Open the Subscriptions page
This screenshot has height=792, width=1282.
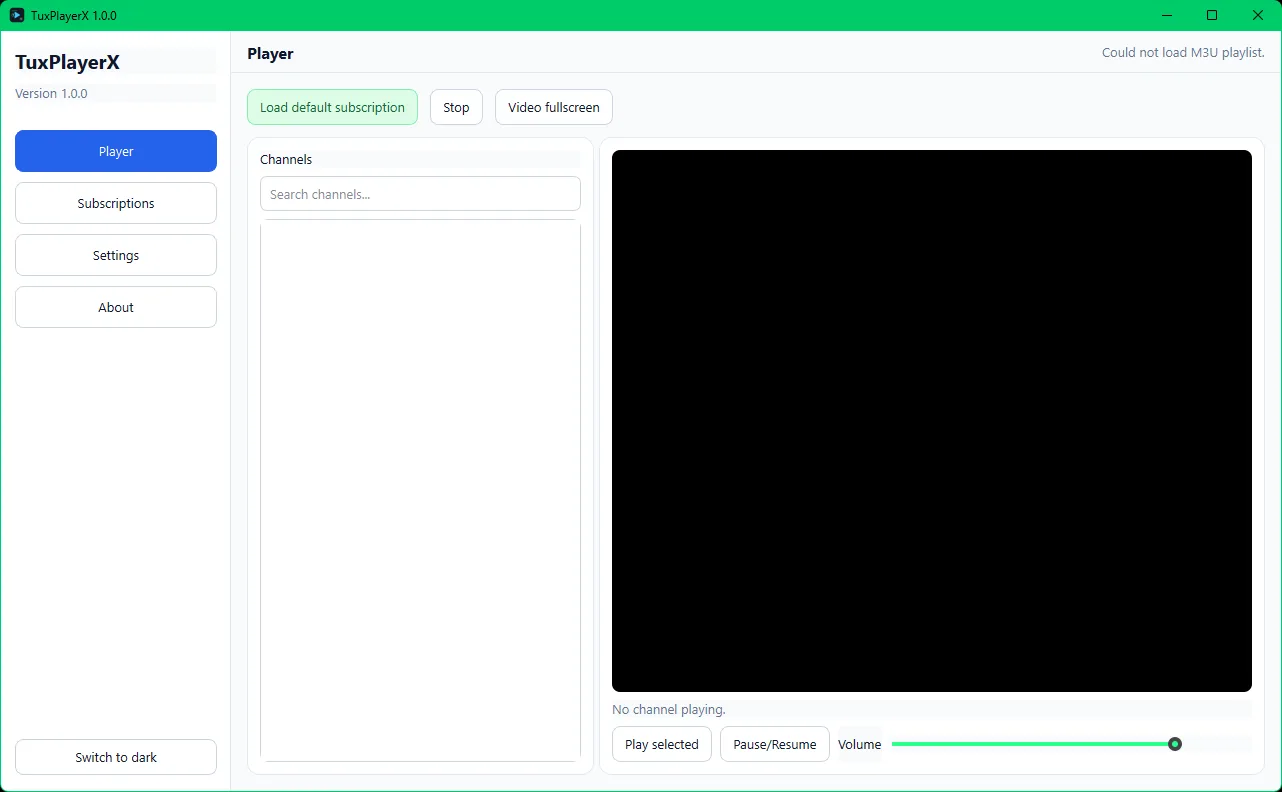tap(116, 203)
